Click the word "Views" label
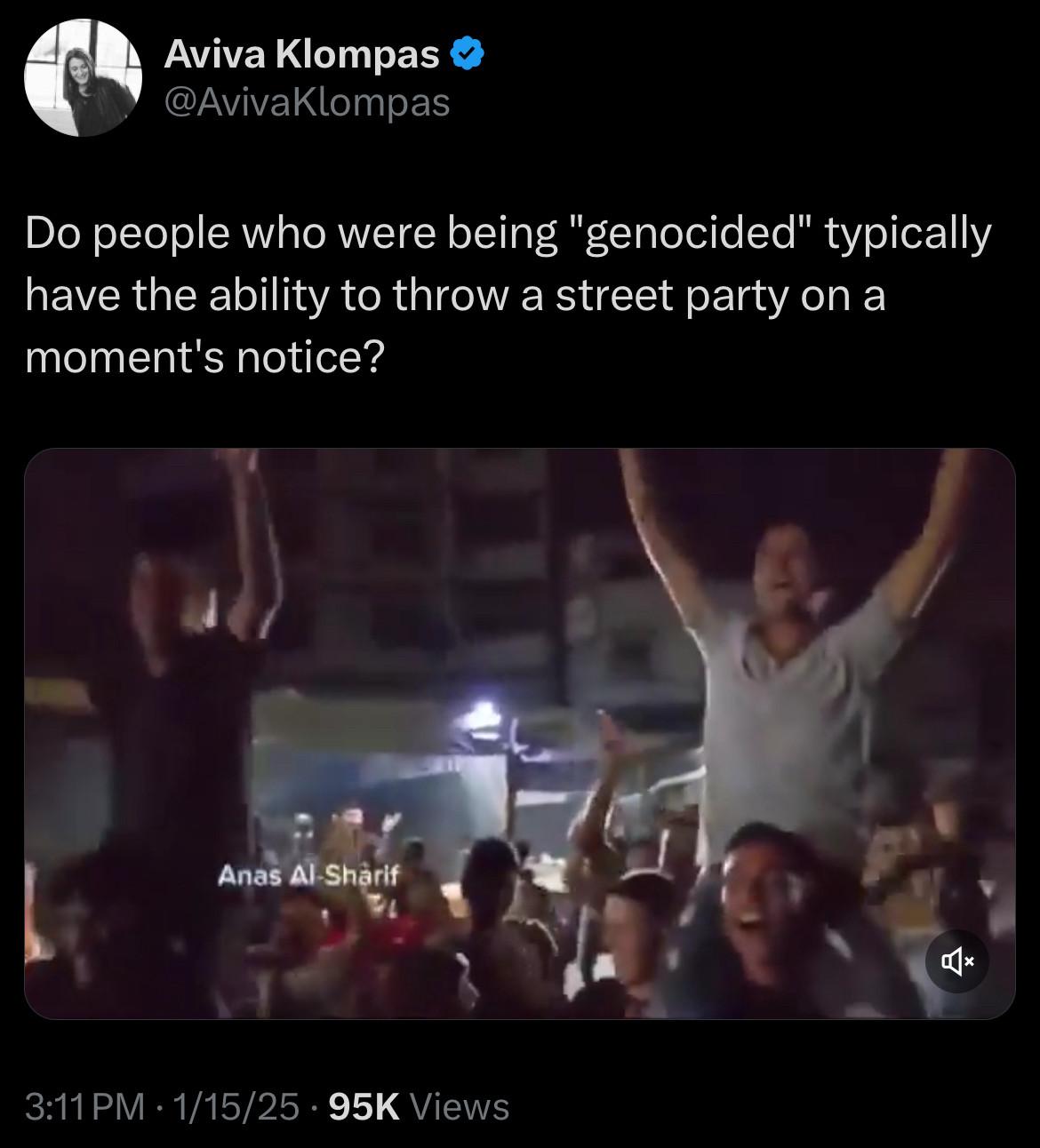The height and width of the screenshot is (1148, 1040). [x=460, y=1106]
